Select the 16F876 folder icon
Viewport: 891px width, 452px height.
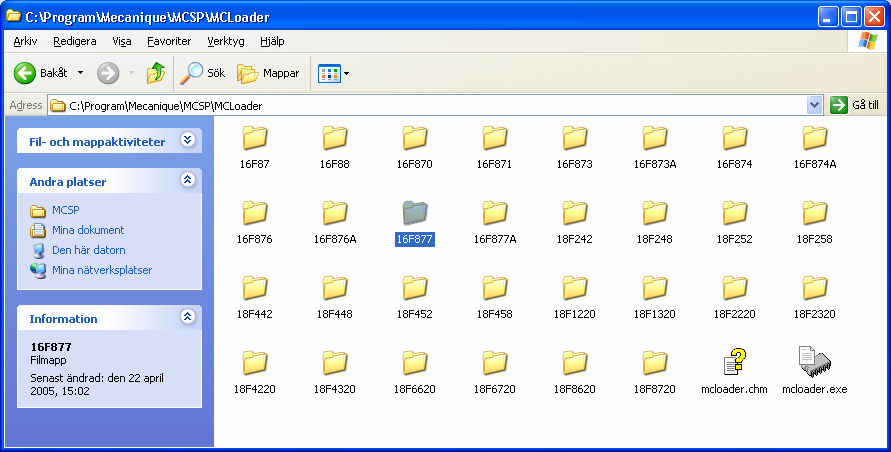click(255, 213)
